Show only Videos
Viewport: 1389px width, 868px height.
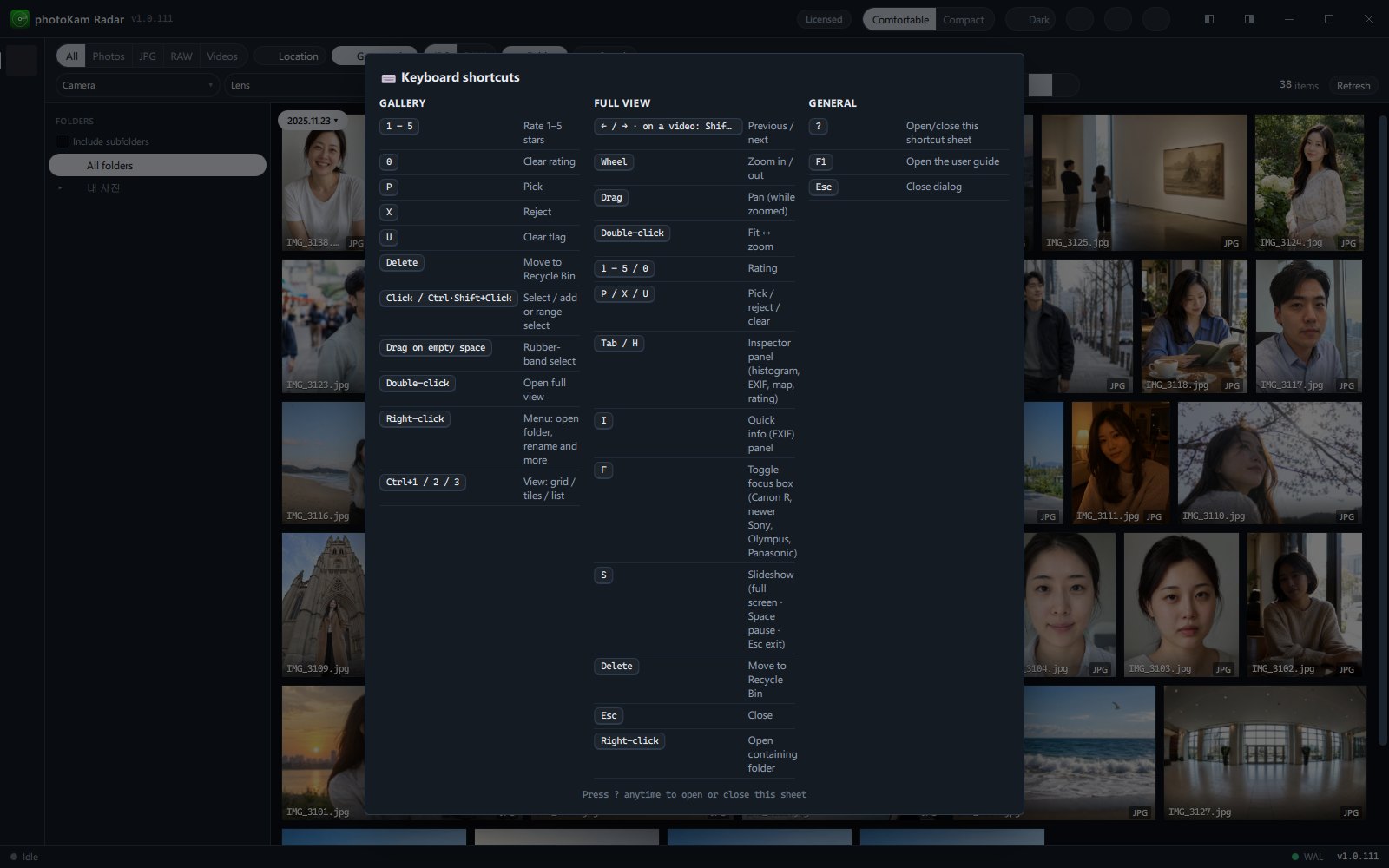(x=222, y=56)
